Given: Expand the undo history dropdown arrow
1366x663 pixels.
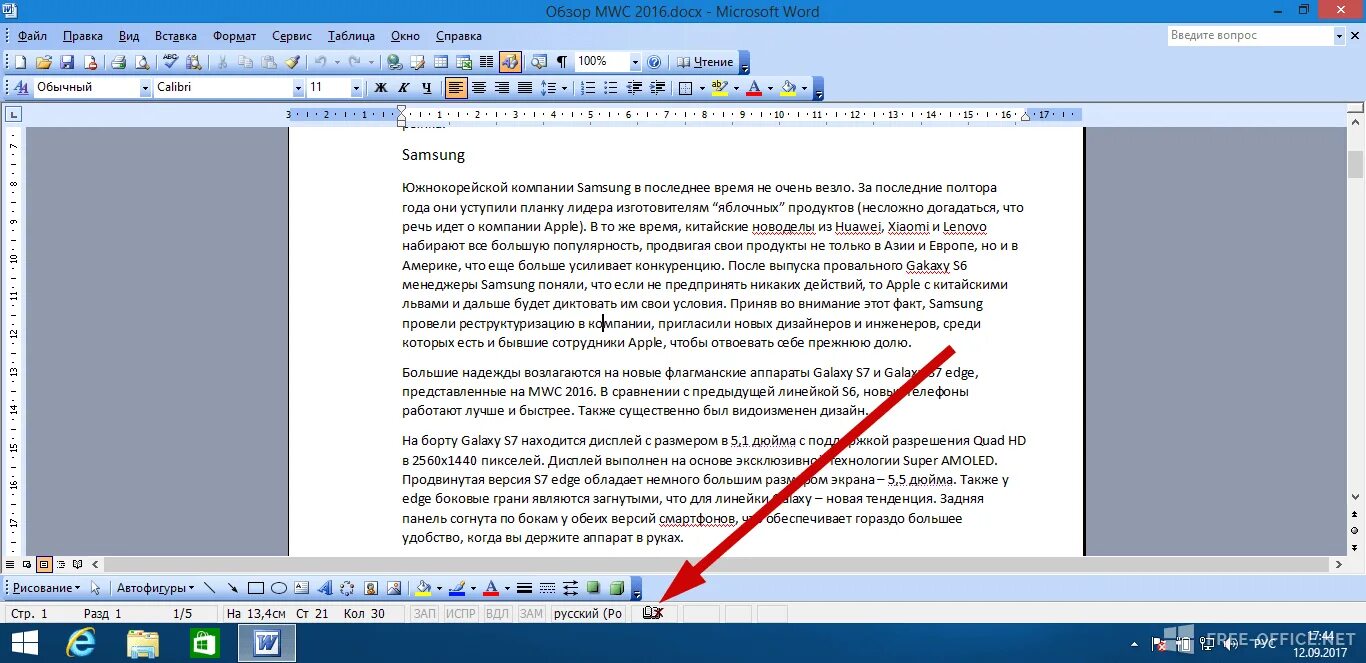Looking at the screenshot, I should 337,62.
